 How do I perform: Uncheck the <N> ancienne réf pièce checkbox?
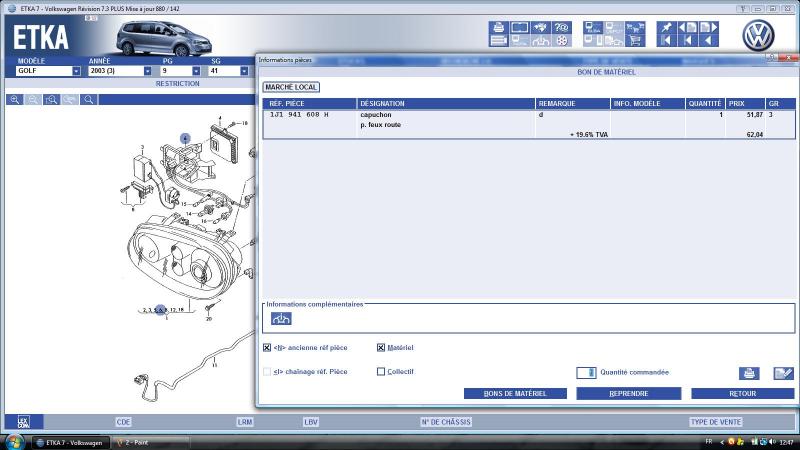coord(267,347)
